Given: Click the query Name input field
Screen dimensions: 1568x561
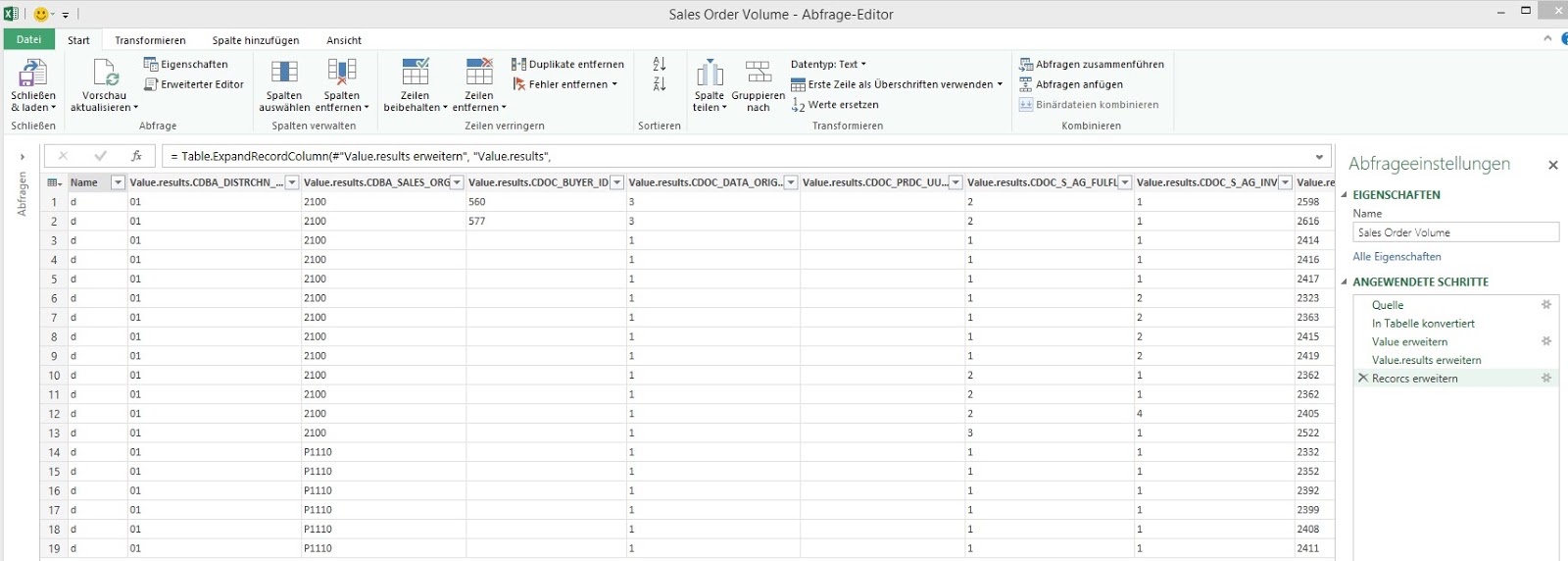Looking at the screenshot, I should (x=1455, y=232).
